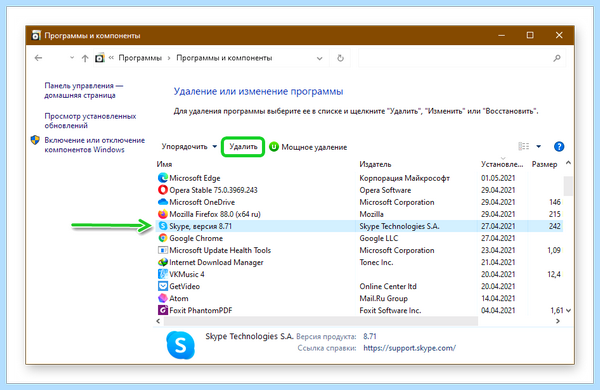Image resolution: width=600 pixels, height=390 pixels.
Task: Click horizontal scrollbar left arrow
Action: coord(158,321)
